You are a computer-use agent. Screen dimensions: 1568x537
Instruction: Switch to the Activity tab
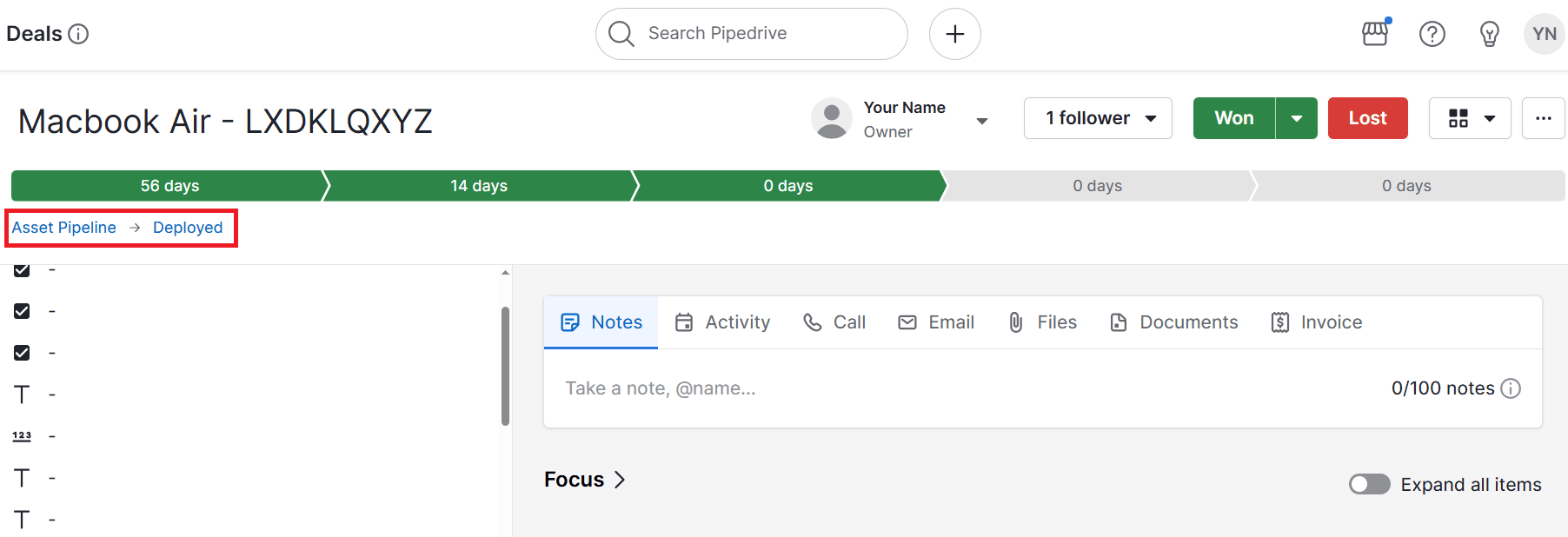(x=736, y=322)
